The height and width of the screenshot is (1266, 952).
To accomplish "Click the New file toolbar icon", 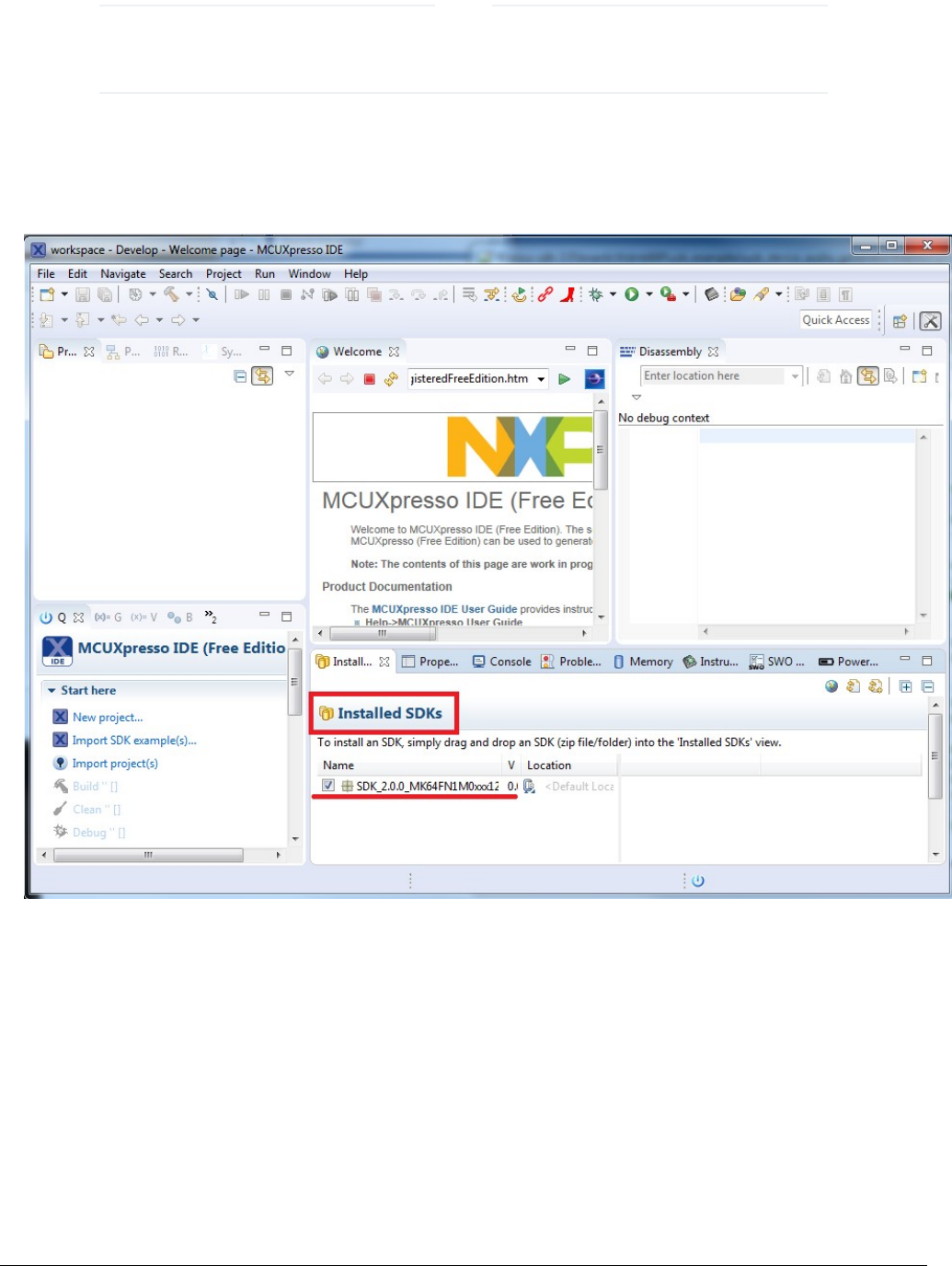I will (x=47, y=294).
